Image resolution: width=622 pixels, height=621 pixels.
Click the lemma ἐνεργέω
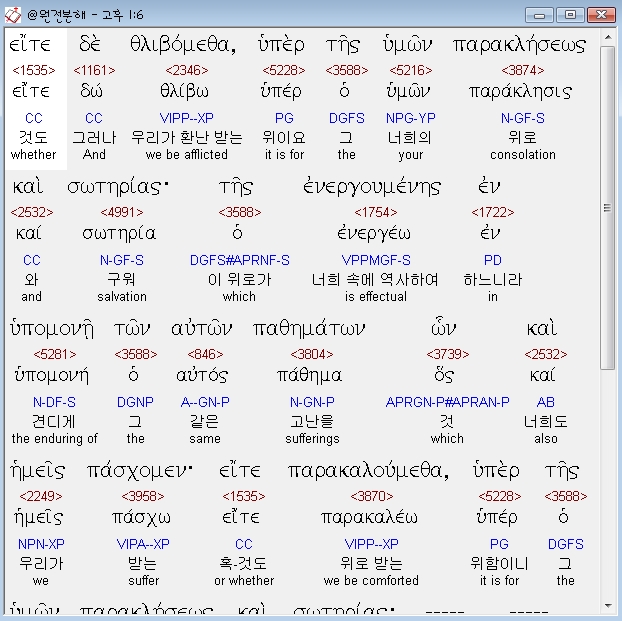[x=374, y=233]
